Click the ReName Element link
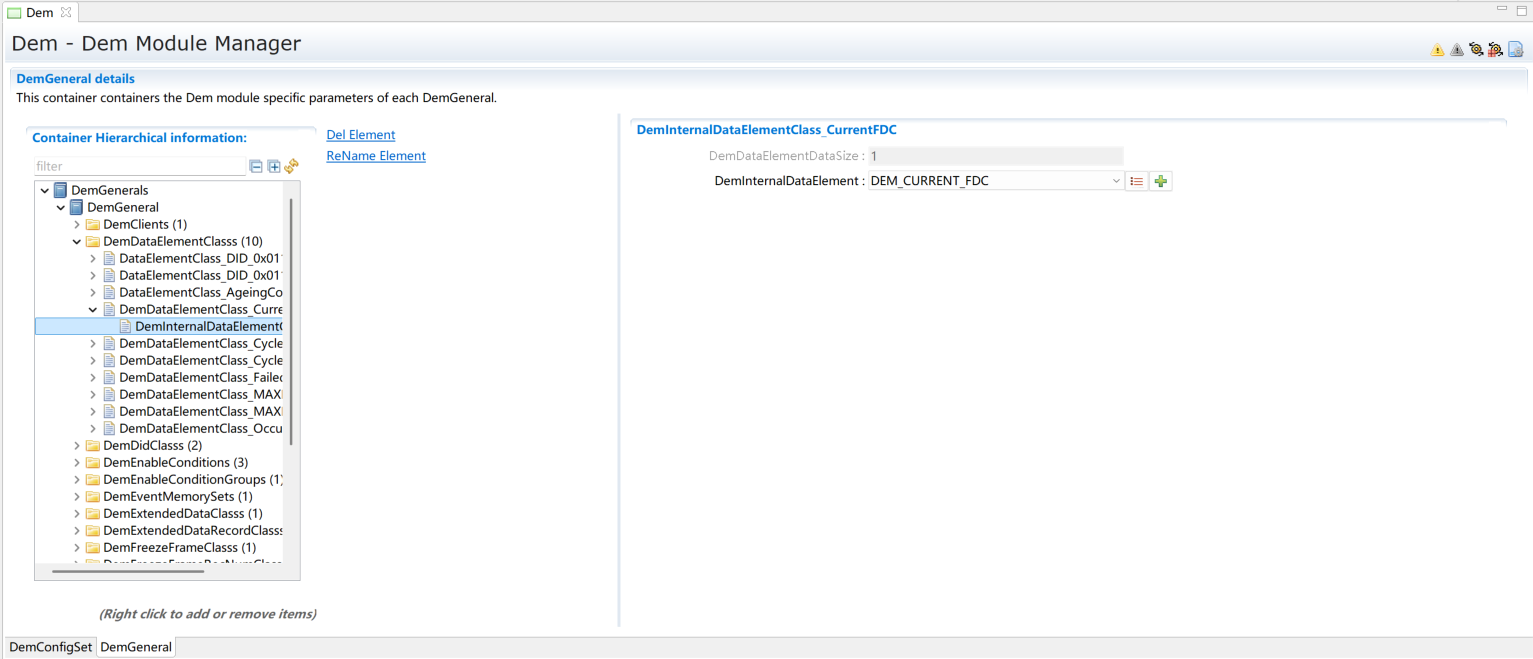This screenshot has width=1533, height=659. [376, 156]
